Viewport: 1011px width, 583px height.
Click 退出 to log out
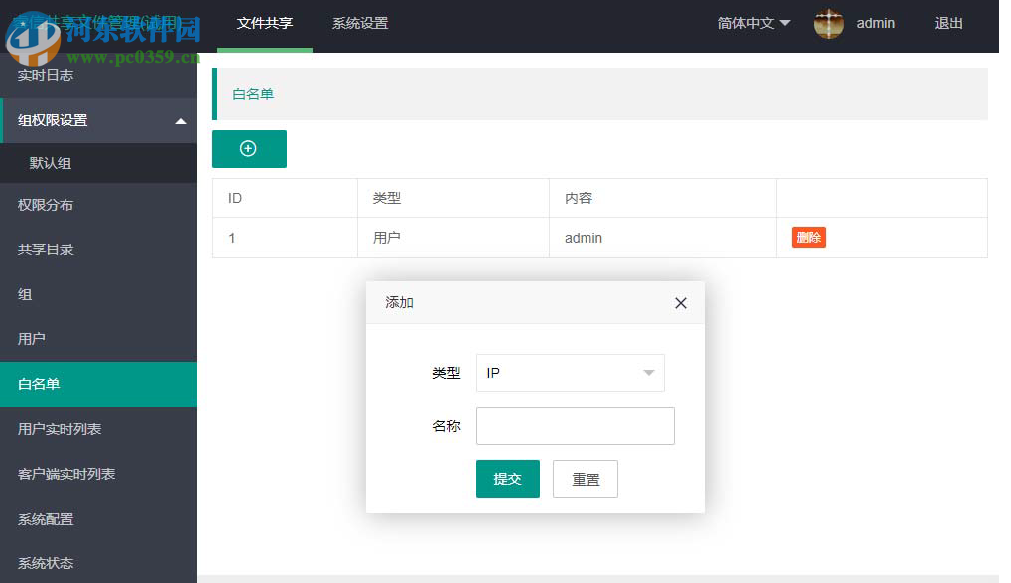[947, 22]
